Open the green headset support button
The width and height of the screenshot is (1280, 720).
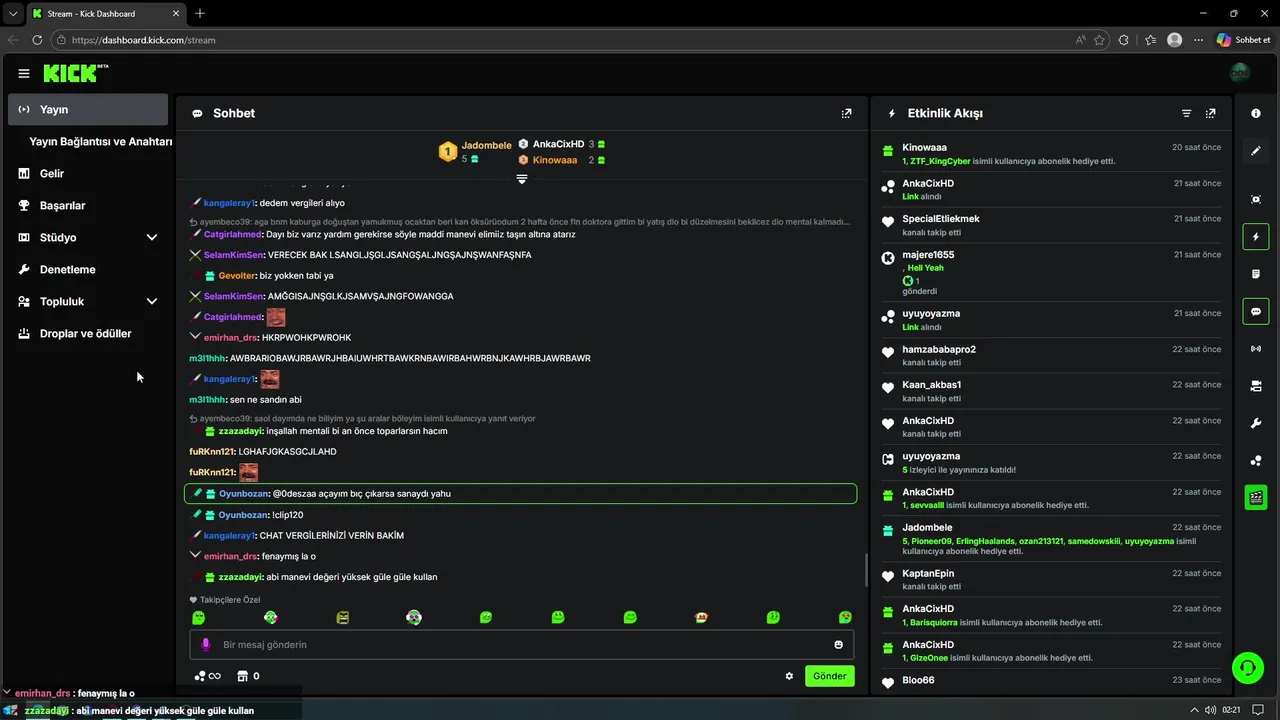tap(1247, 667)
